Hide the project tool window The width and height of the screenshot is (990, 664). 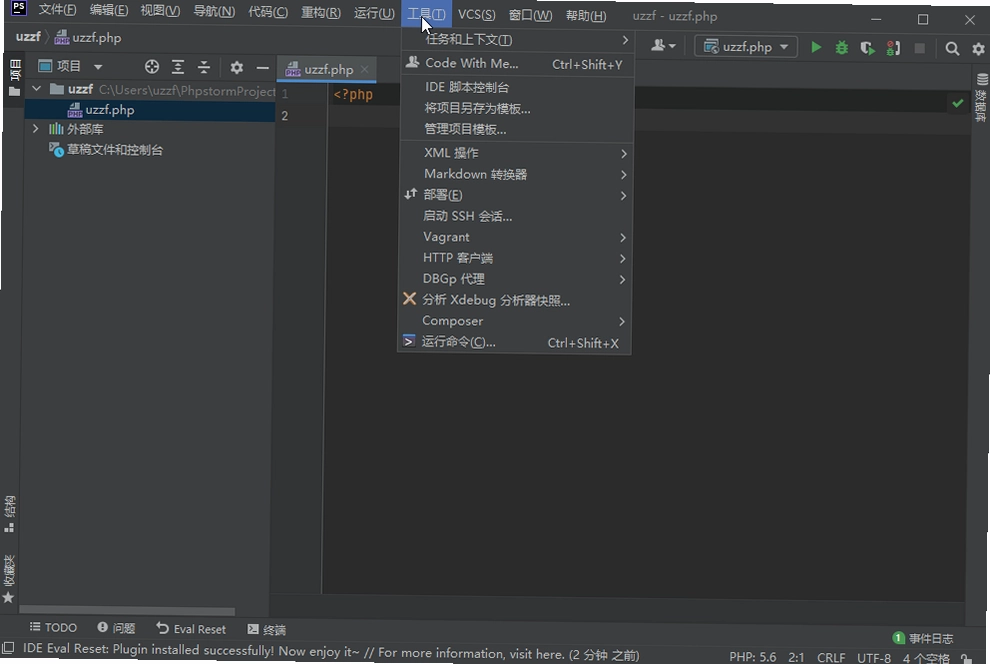point(262,68)
